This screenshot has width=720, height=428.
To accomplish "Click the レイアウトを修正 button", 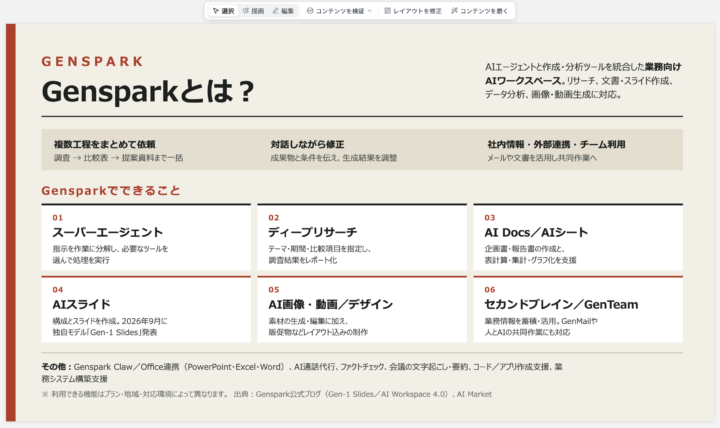I will point(413,11).
